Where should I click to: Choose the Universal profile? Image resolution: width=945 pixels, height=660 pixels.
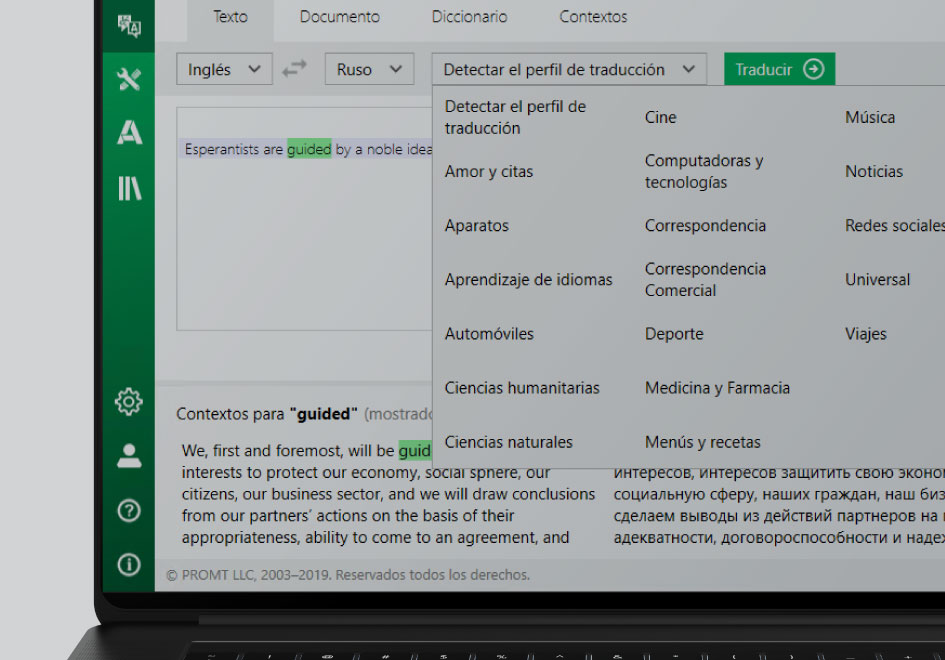click(878, 280)
